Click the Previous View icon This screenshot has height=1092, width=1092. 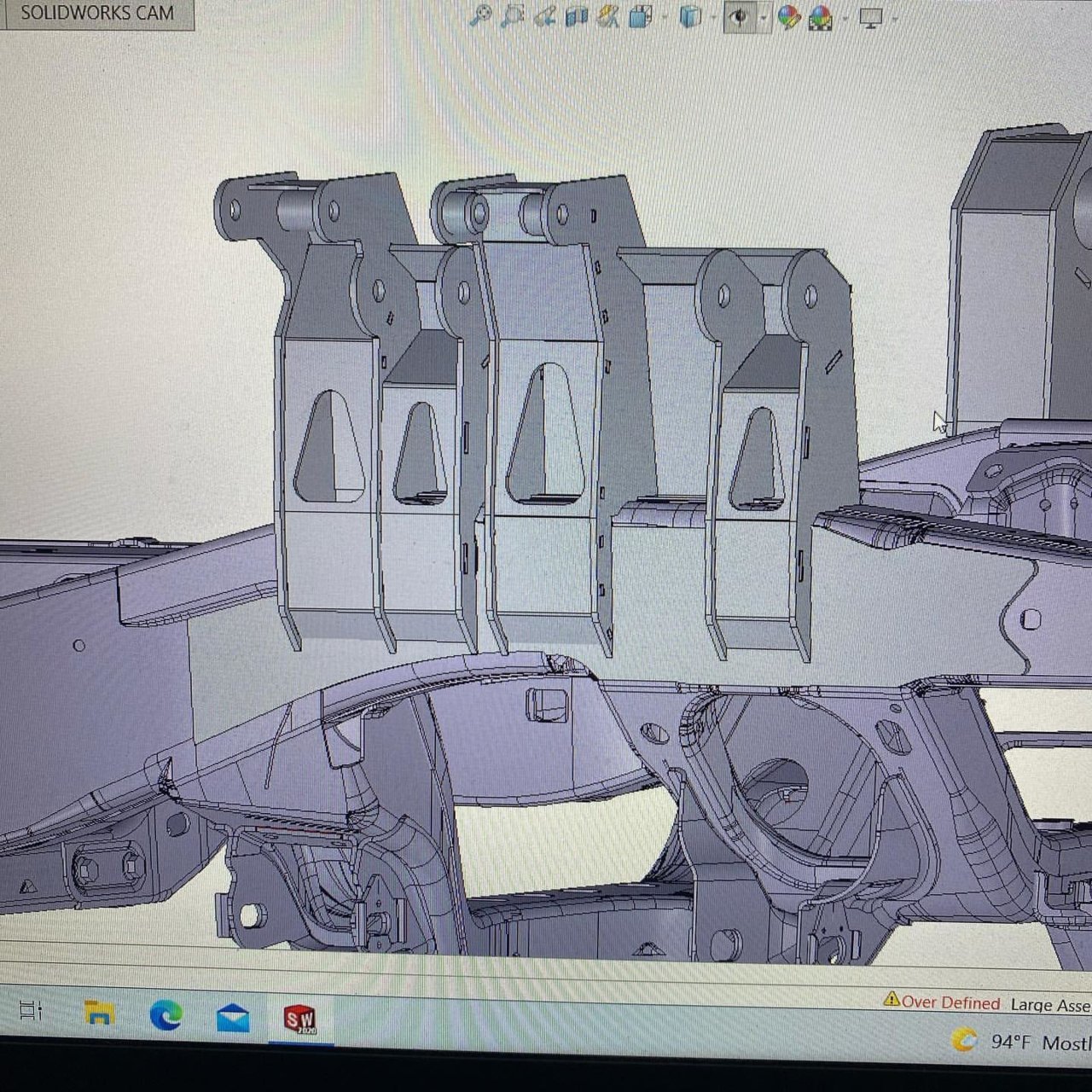[545, 16]
